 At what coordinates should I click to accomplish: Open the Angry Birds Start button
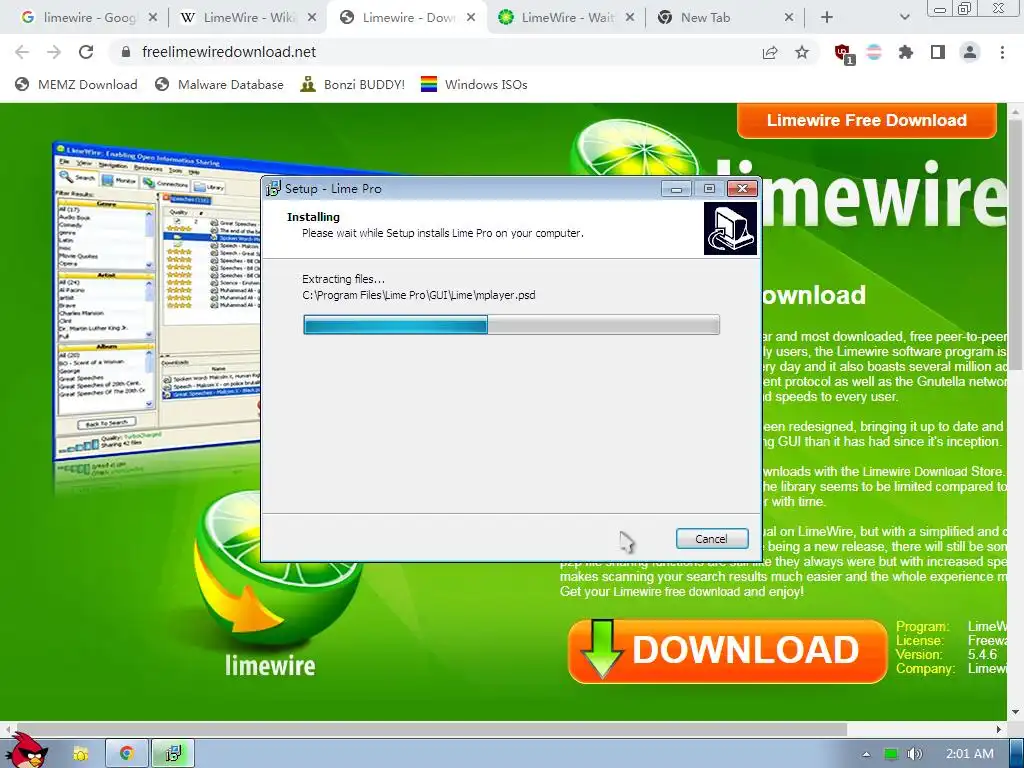(x=26, y=751)
